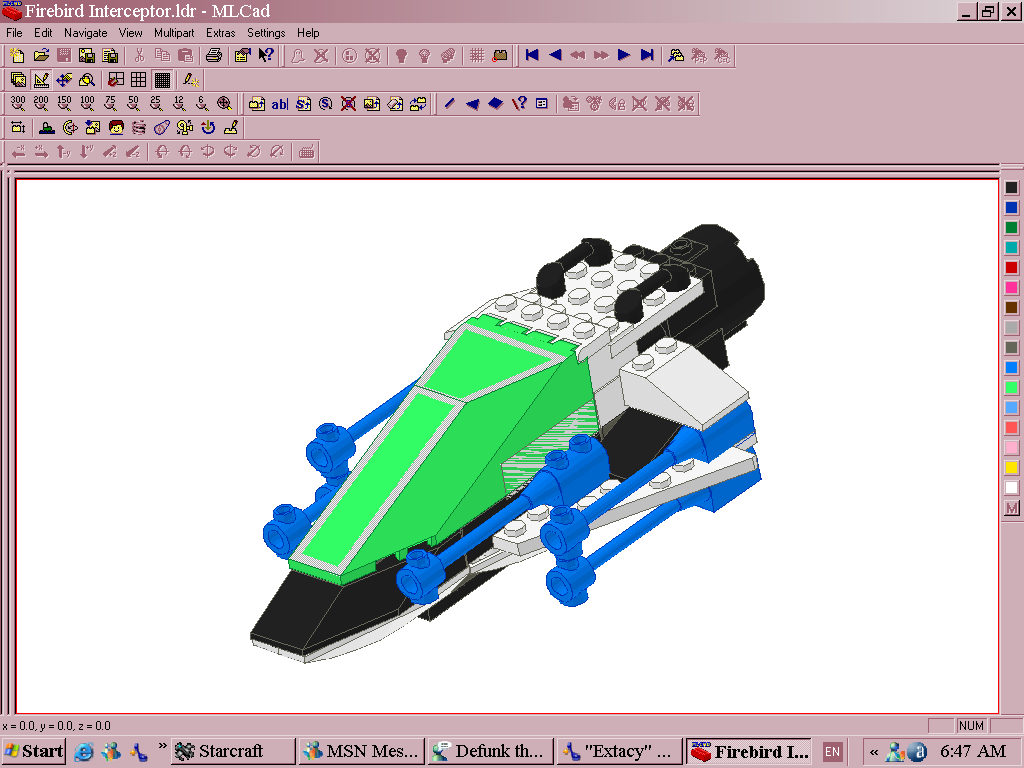Jump to the first construction step
Screen dimensions: 1024x768
[x=533, y=55]
